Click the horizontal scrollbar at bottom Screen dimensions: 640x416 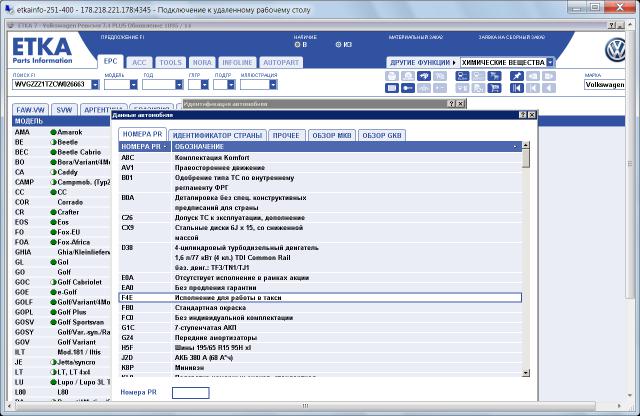tap(305, 406)
